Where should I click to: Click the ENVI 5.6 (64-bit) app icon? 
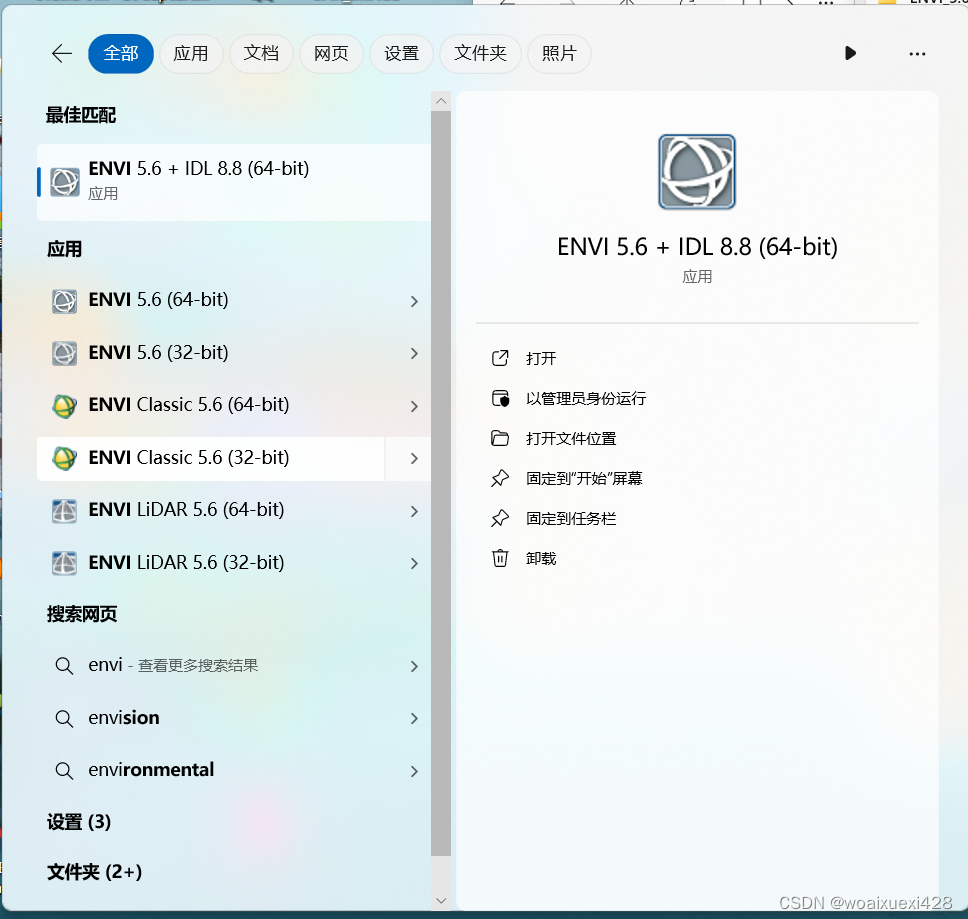click(x=64, y=301)
